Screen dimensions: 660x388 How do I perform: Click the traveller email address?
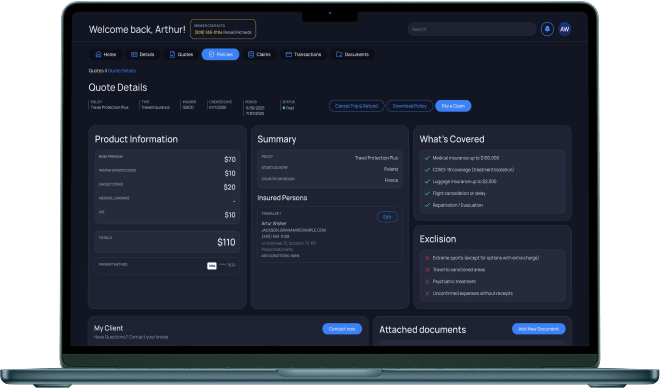(x=294, y=230)
